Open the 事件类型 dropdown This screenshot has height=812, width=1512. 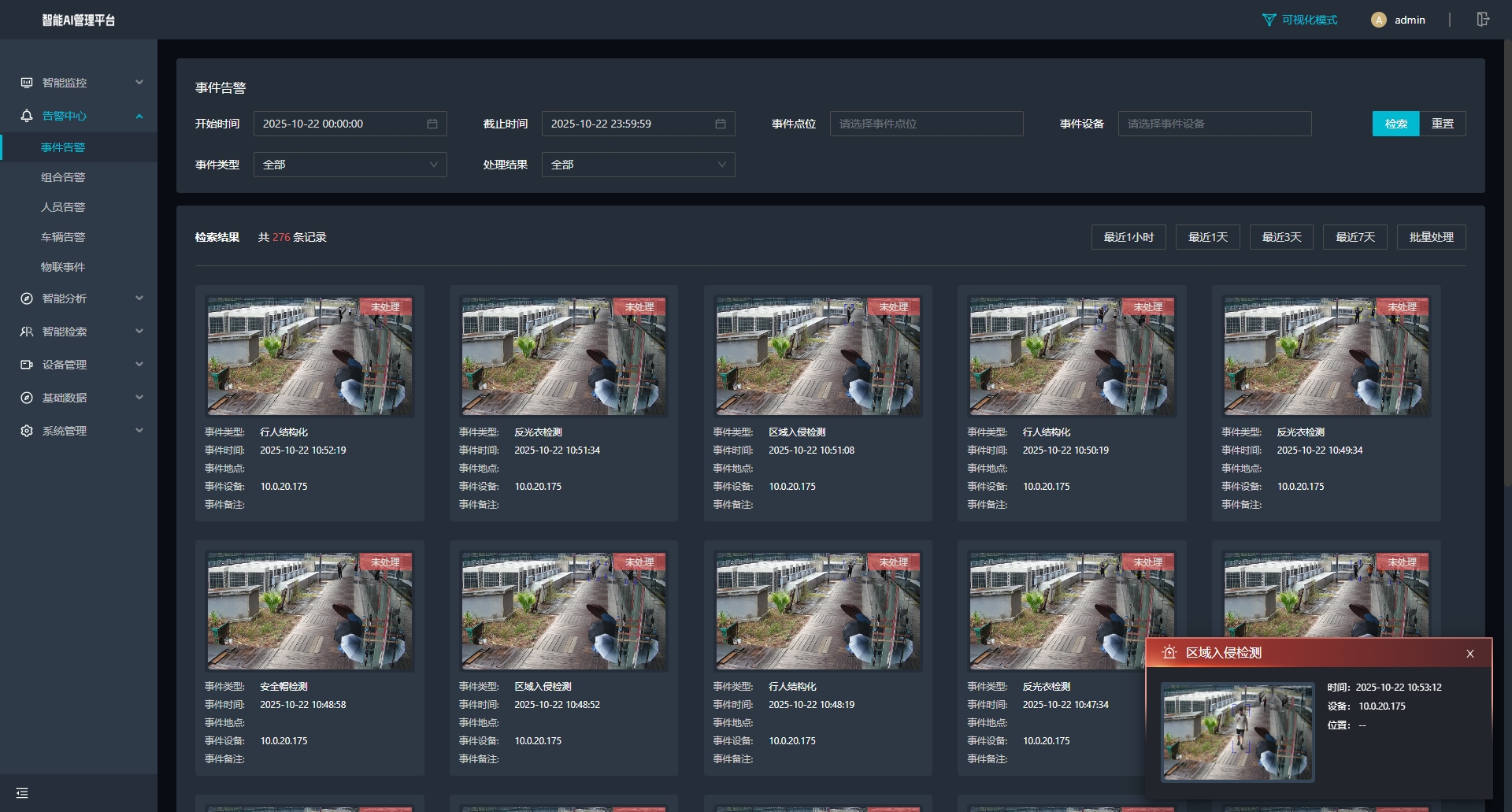click(x=350, y=165)
